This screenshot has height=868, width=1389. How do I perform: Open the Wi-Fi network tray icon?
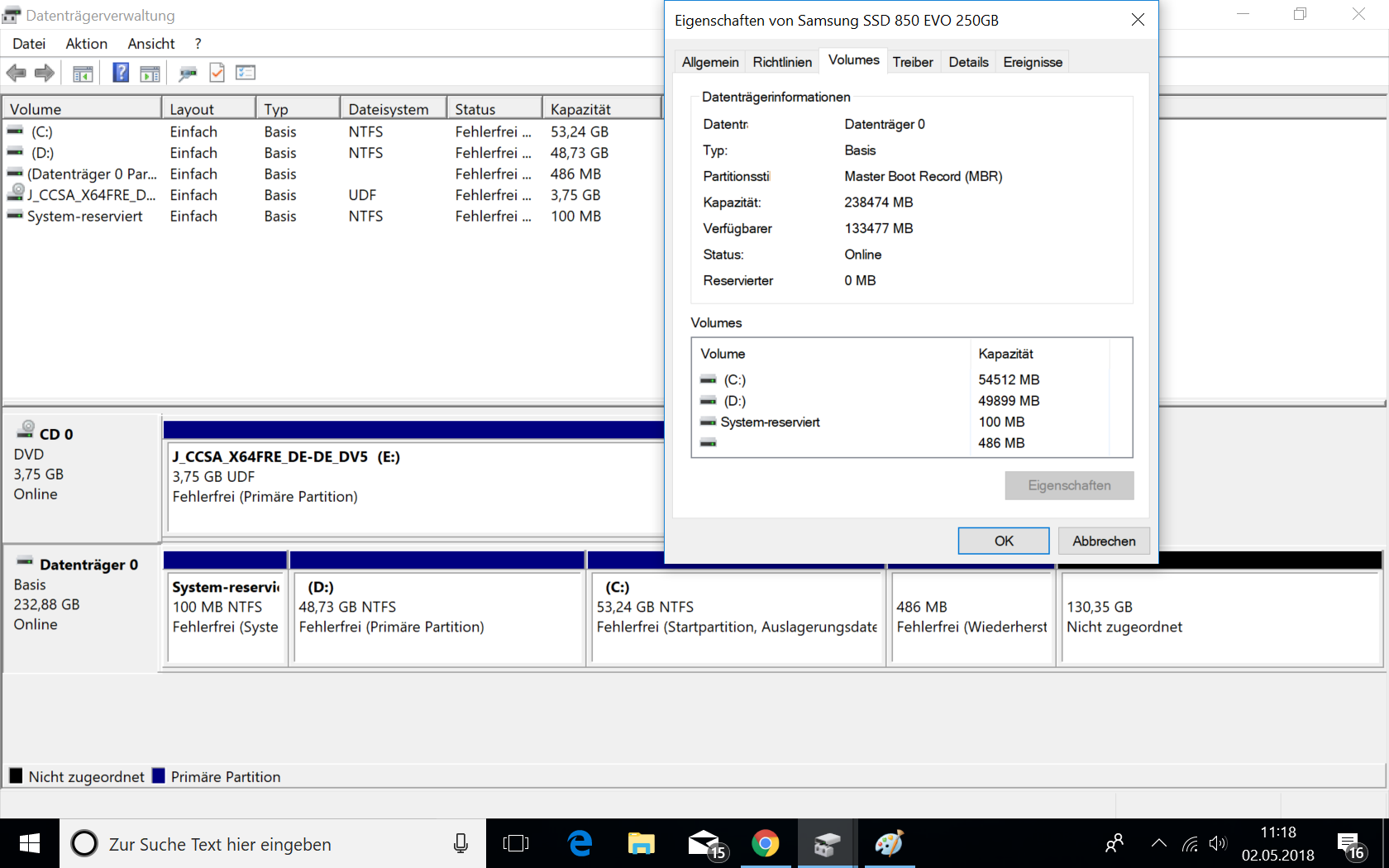click(x=1190, y=843)
